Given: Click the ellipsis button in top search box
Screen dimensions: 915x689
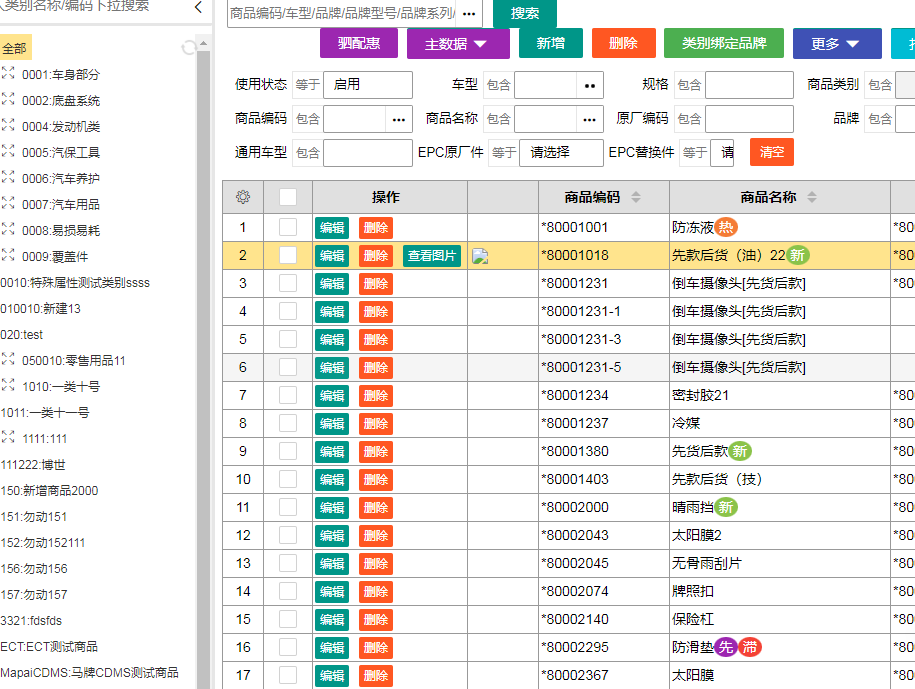Looking at the screenshot, I should (468, 13).
